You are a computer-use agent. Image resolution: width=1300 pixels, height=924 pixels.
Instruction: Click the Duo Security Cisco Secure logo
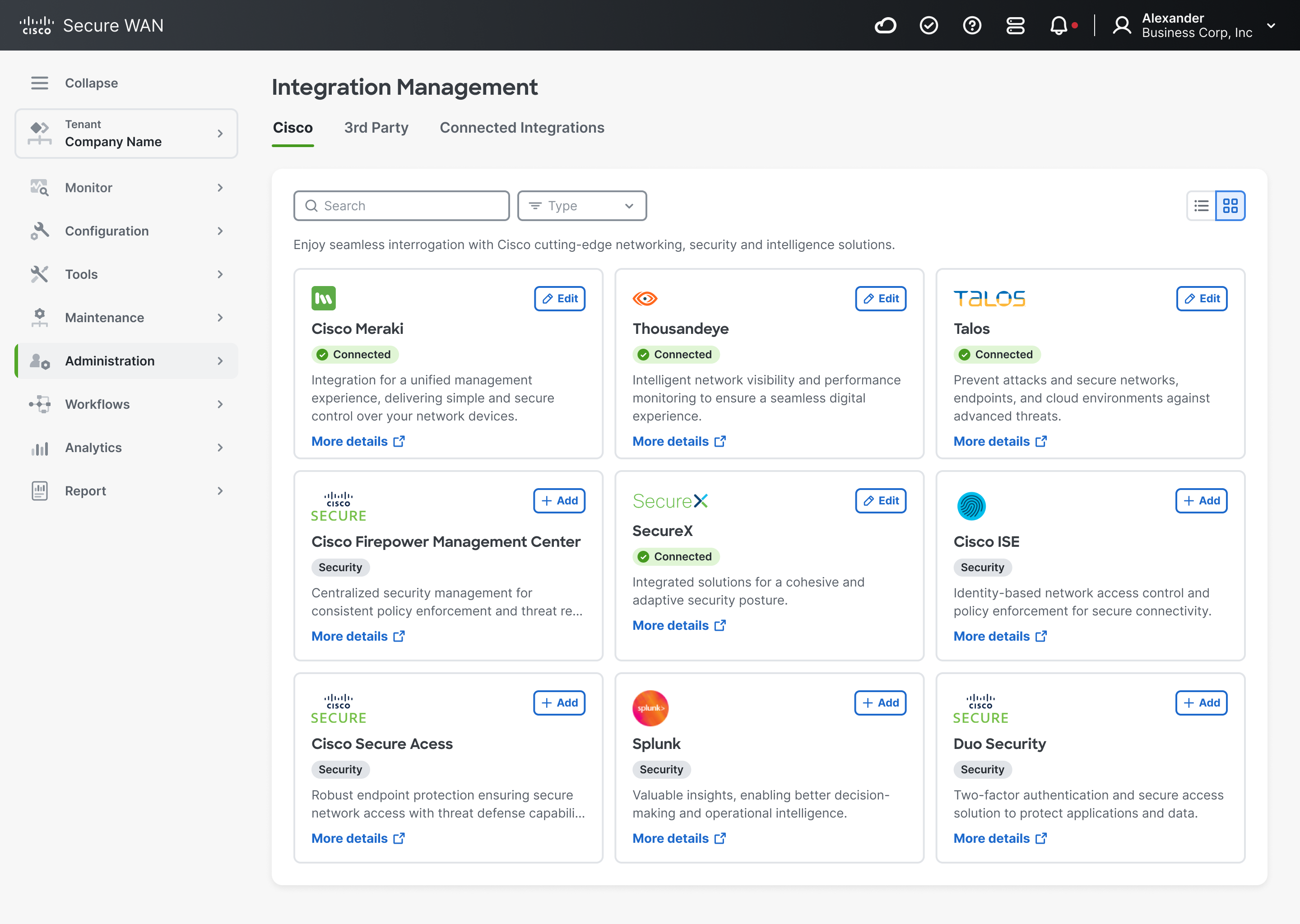pos(980,708)
